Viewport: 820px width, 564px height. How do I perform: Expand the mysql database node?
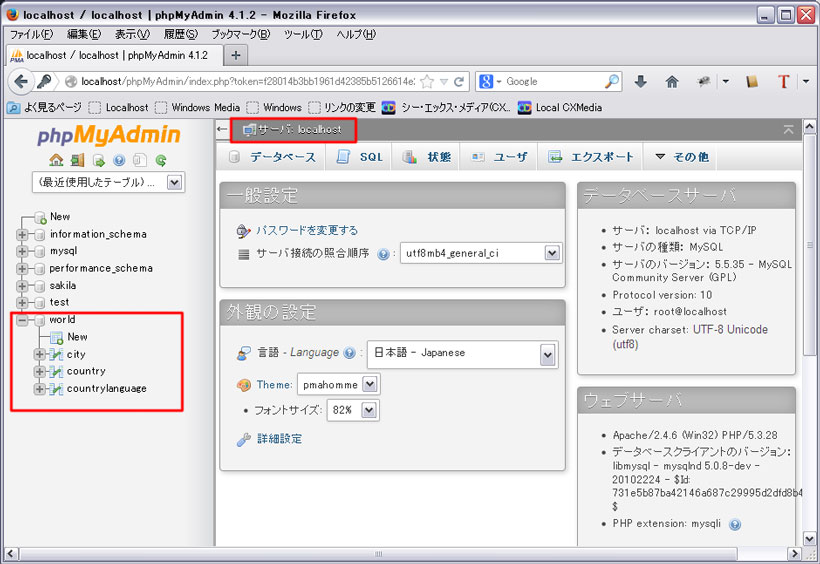pos(22,252)
